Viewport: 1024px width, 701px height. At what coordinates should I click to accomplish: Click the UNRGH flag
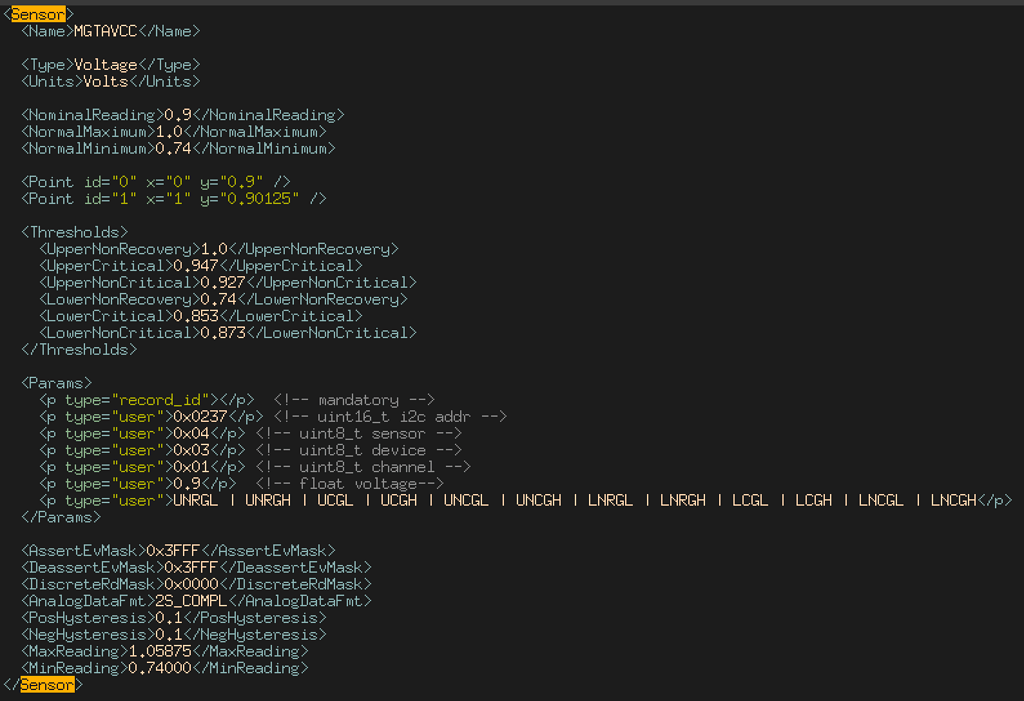pos(268,501)
